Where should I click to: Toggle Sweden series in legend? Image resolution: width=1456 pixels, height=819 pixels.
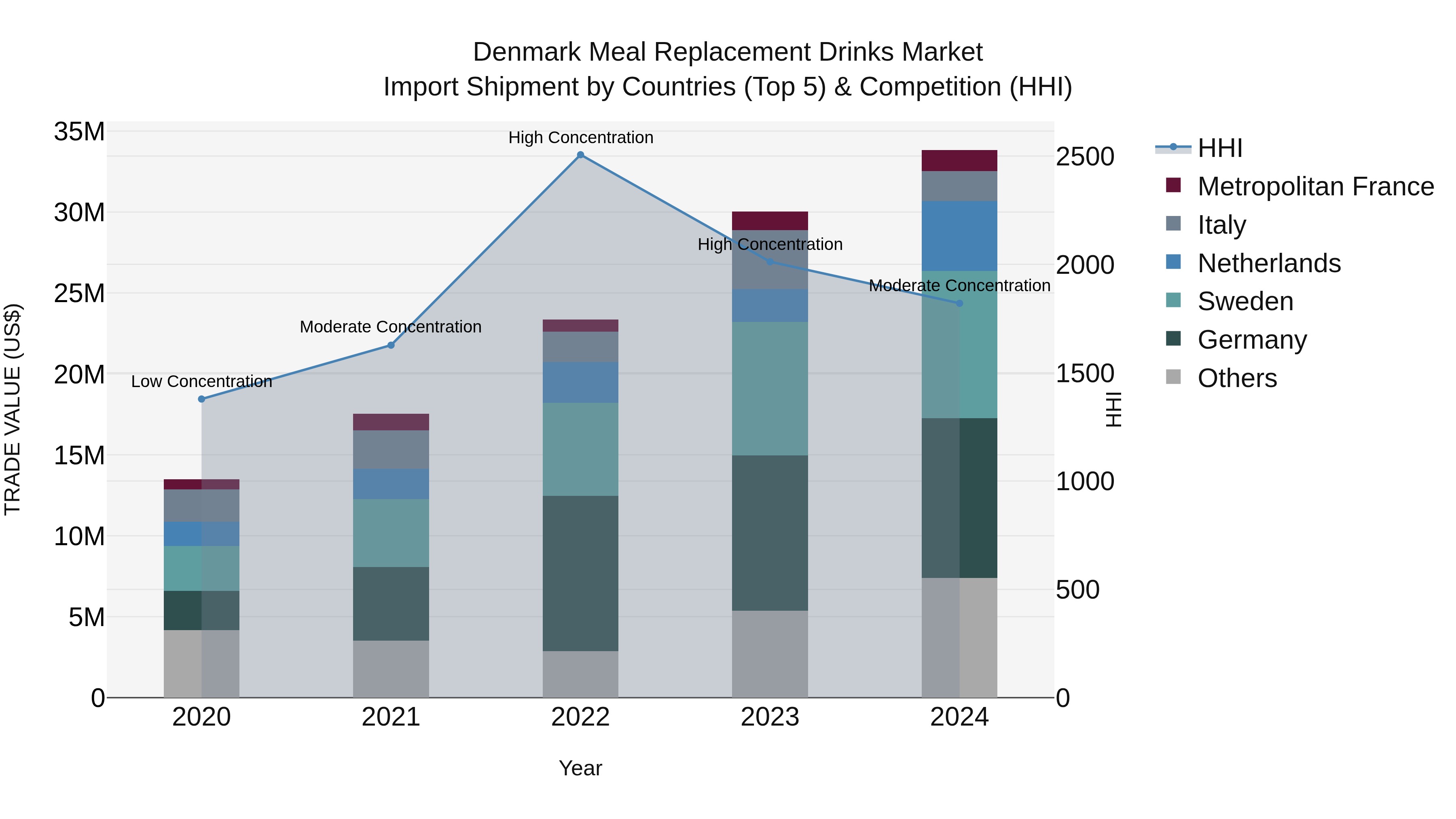1230,301
